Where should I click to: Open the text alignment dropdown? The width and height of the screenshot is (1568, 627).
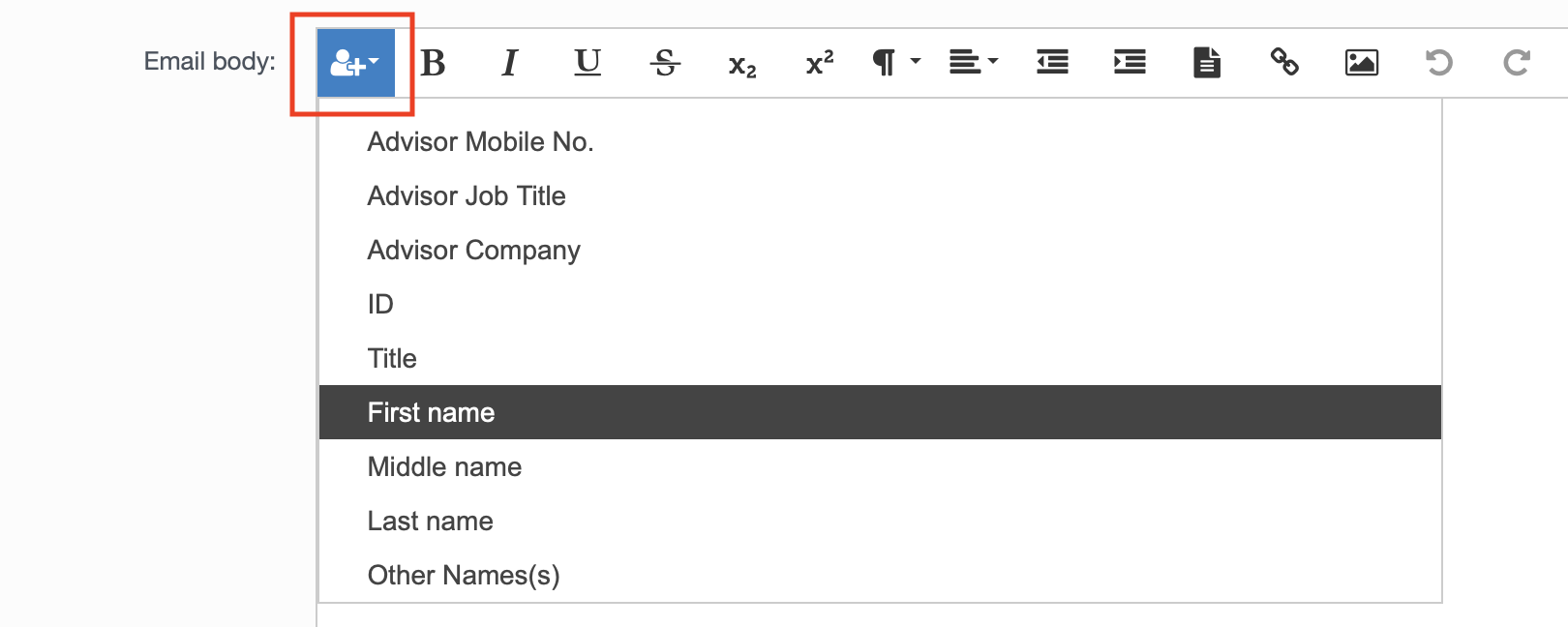coord(973,62)
